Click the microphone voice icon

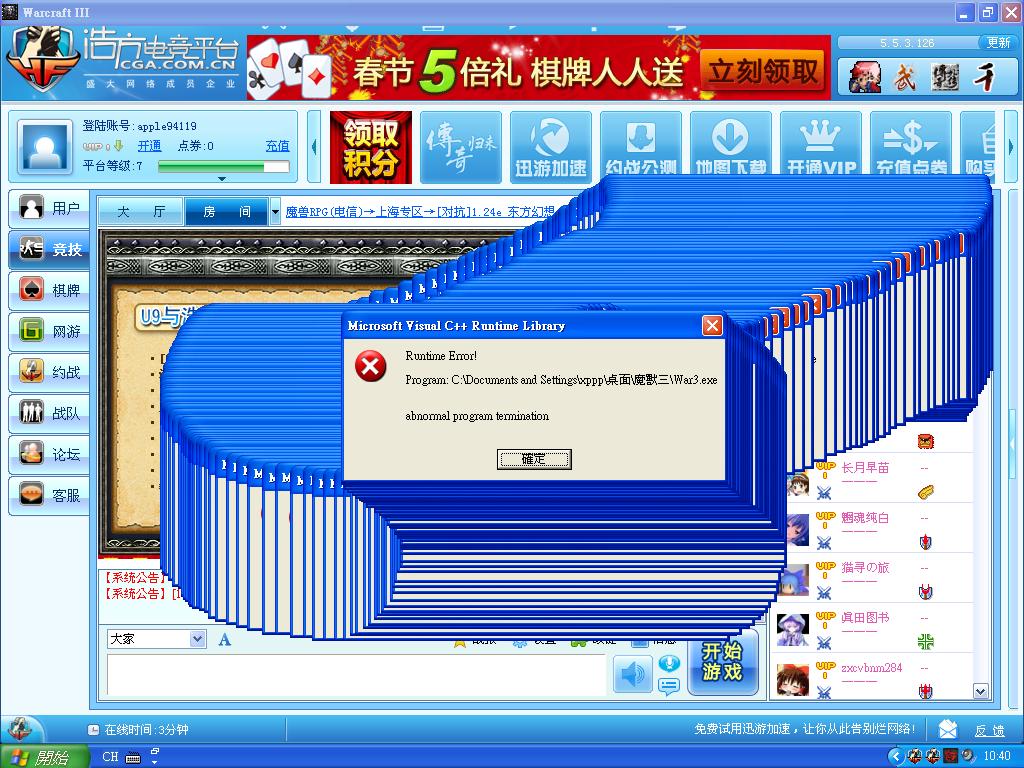coord(669,664)
